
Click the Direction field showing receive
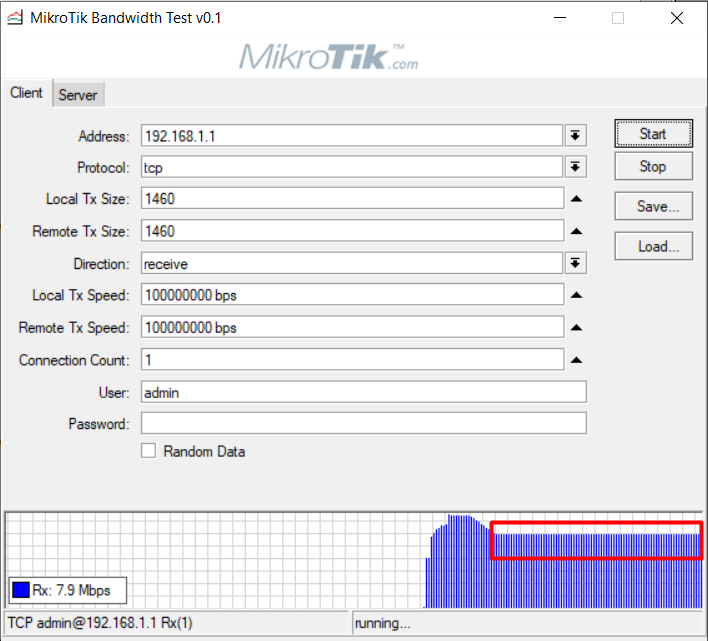click(x=352, y=263)
